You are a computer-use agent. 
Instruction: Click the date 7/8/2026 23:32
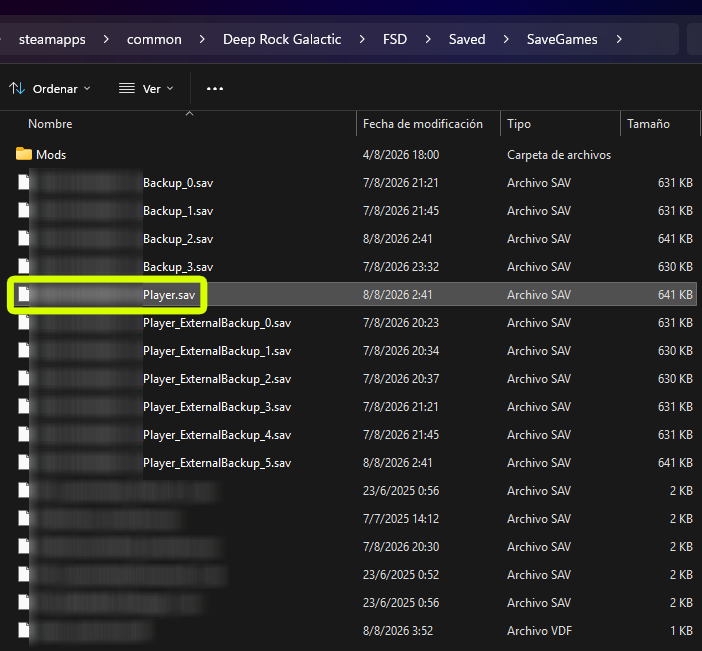pos(401,267)
